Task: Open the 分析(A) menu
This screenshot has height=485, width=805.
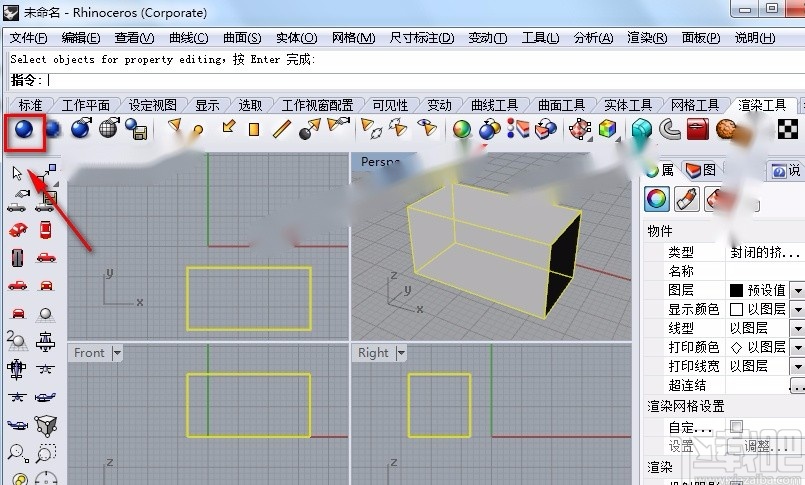Action: click(x=593, y=38)
